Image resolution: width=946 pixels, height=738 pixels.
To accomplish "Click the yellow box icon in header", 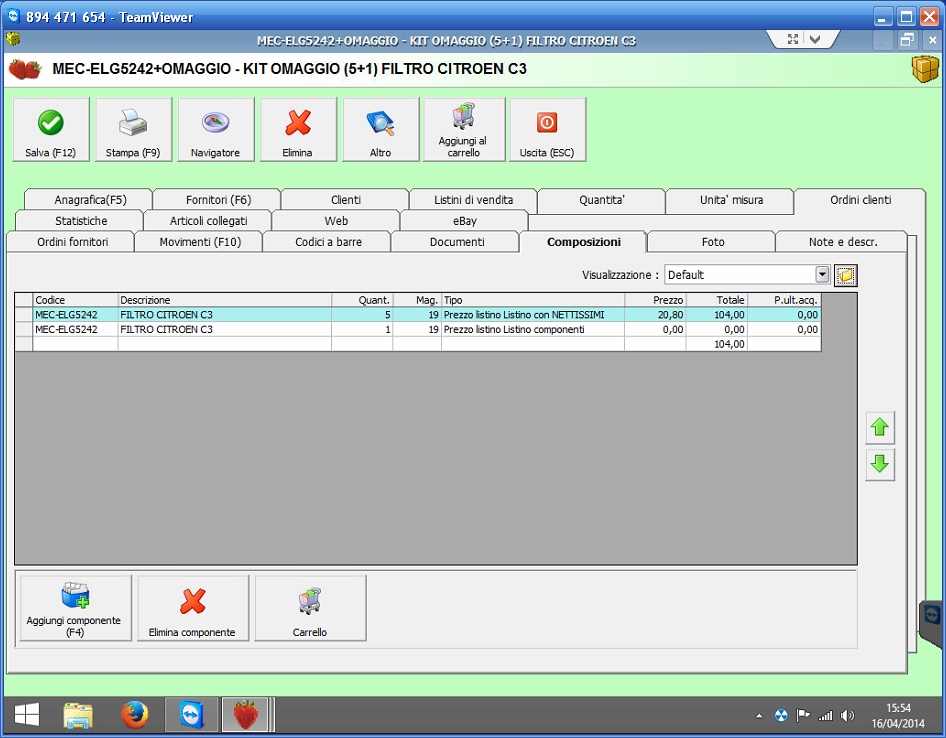I will [x=925, y=69].
